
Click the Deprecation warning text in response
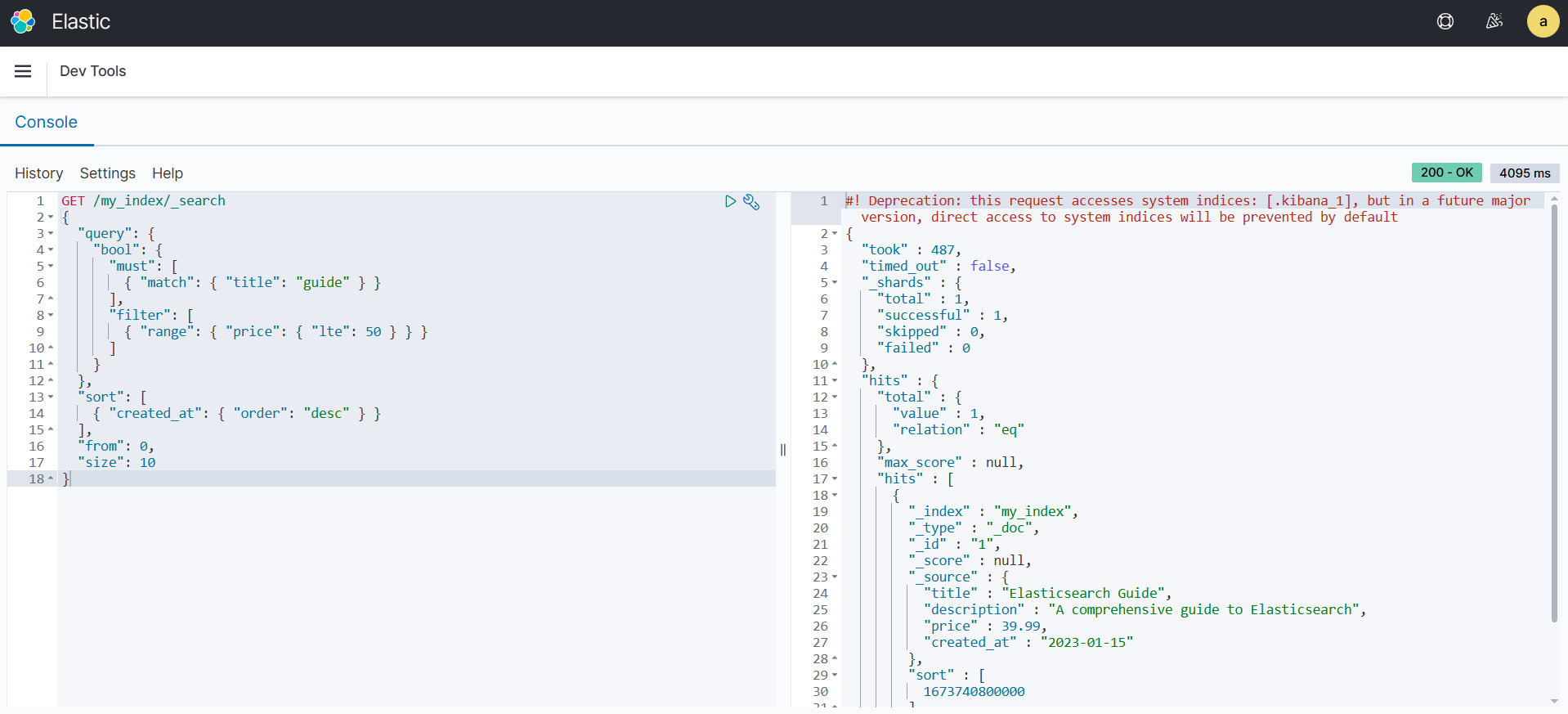1188,209
